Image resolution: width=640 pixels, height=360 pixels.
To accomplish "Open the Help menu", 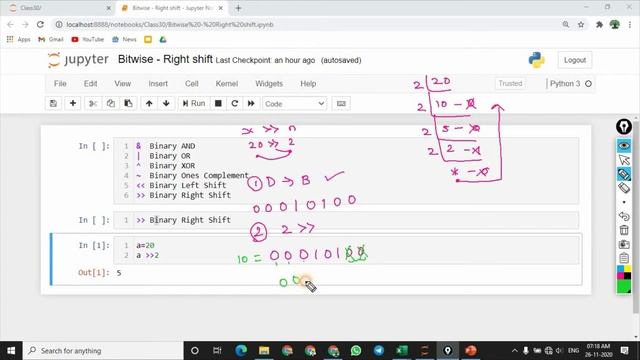I will coord(308,84).
